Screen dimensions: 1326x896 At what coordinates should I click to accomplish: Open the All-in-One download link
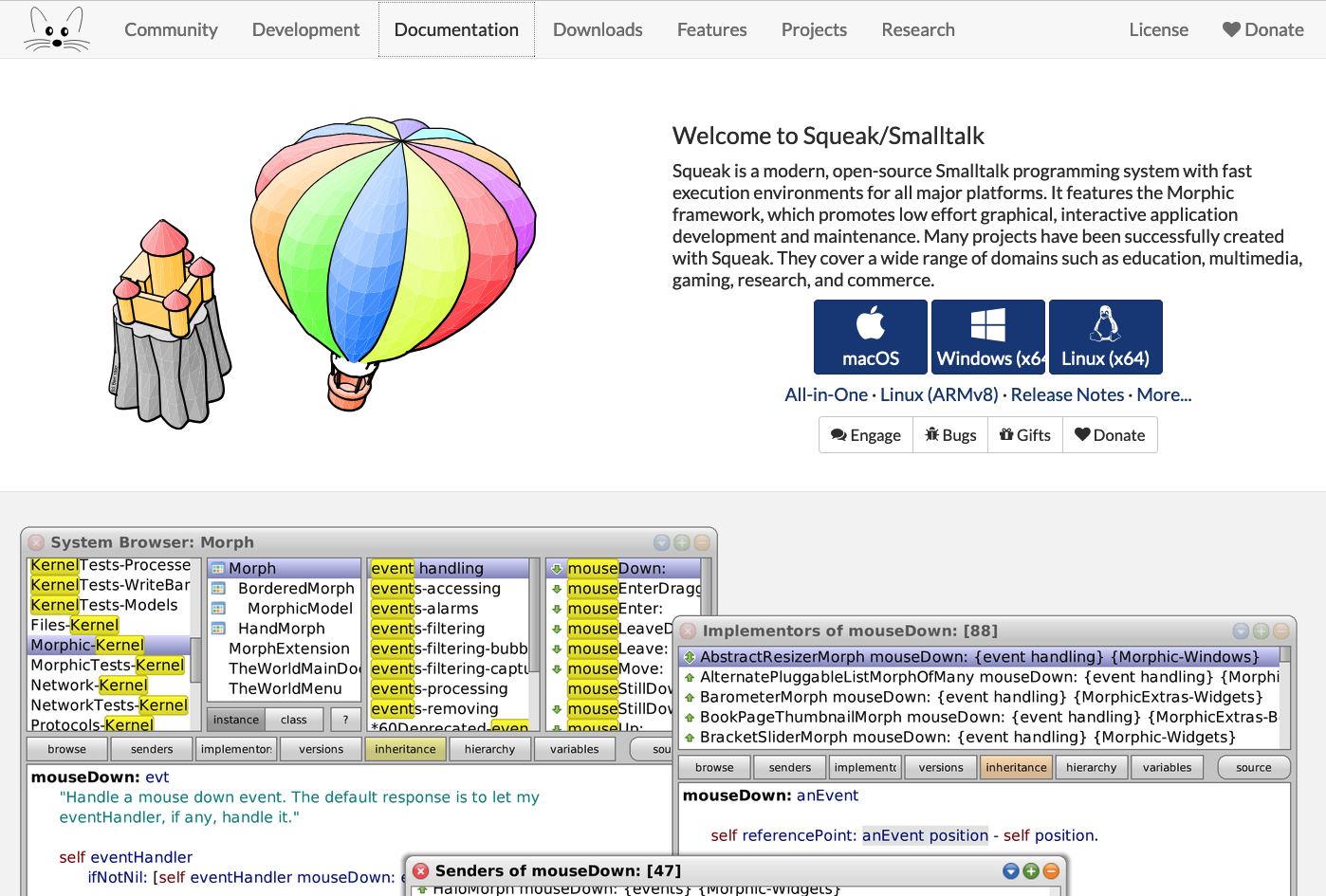[x=826, y=394]
